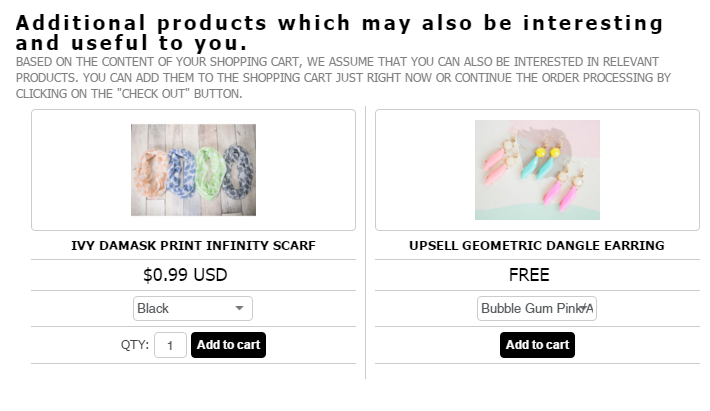Click the FREE earring price label
This screenshot has width=710, height=411.
[x=529, y=275]
